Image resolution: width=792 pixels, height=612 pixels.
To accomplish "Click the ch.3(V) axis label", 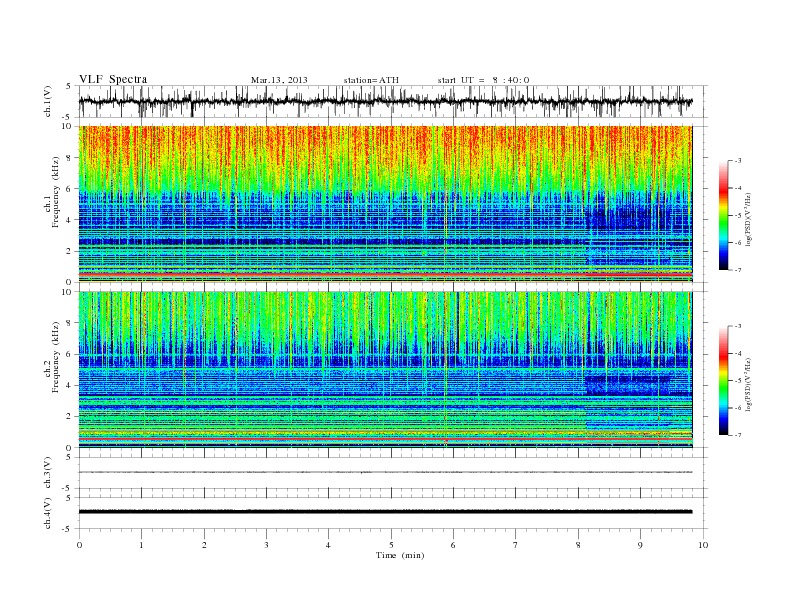I will [x=48, y=473].
